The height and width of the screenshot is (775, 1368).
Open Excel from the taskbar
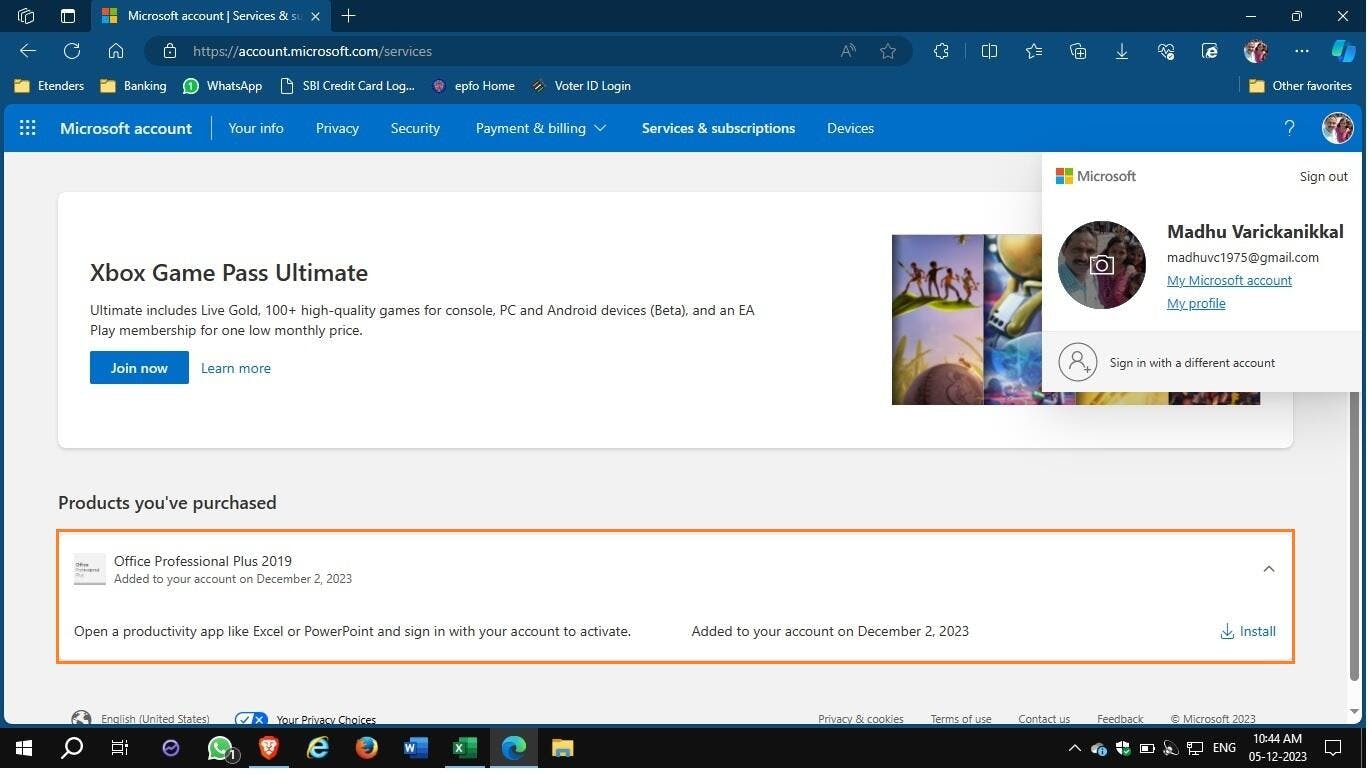coord(464,748)
